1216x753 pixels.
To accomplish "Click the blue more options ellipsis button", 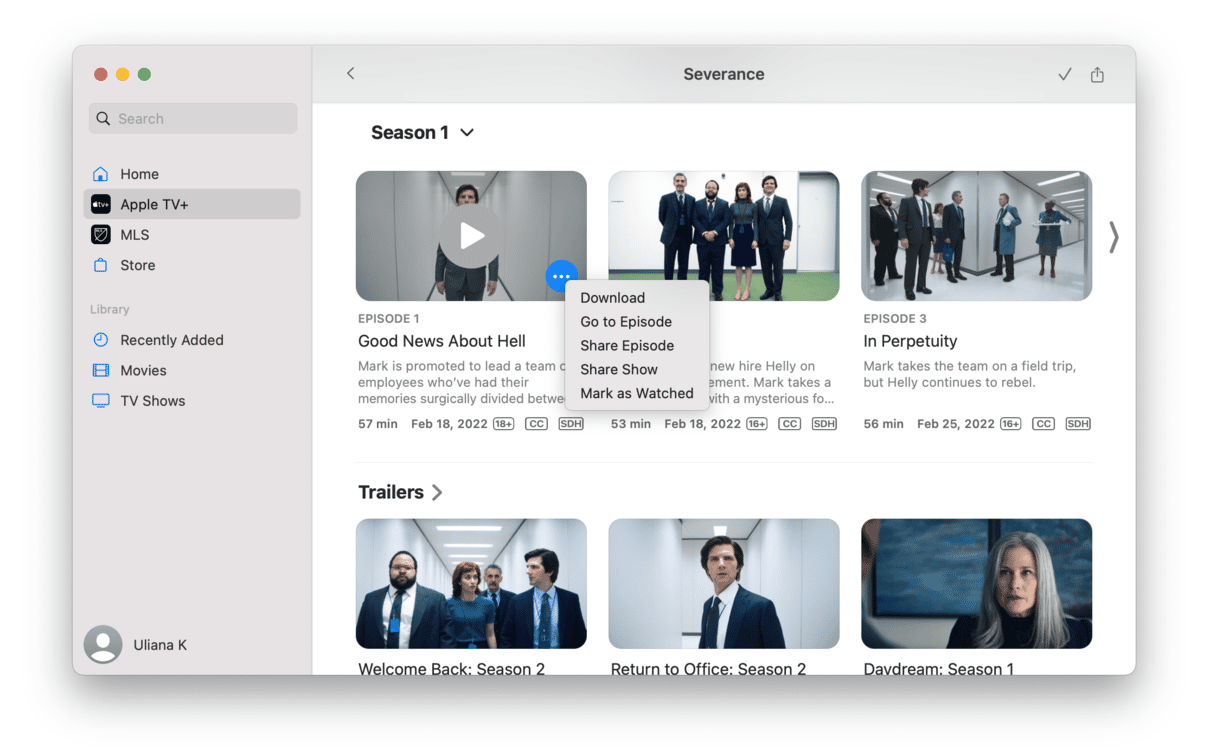I will 561,276.
